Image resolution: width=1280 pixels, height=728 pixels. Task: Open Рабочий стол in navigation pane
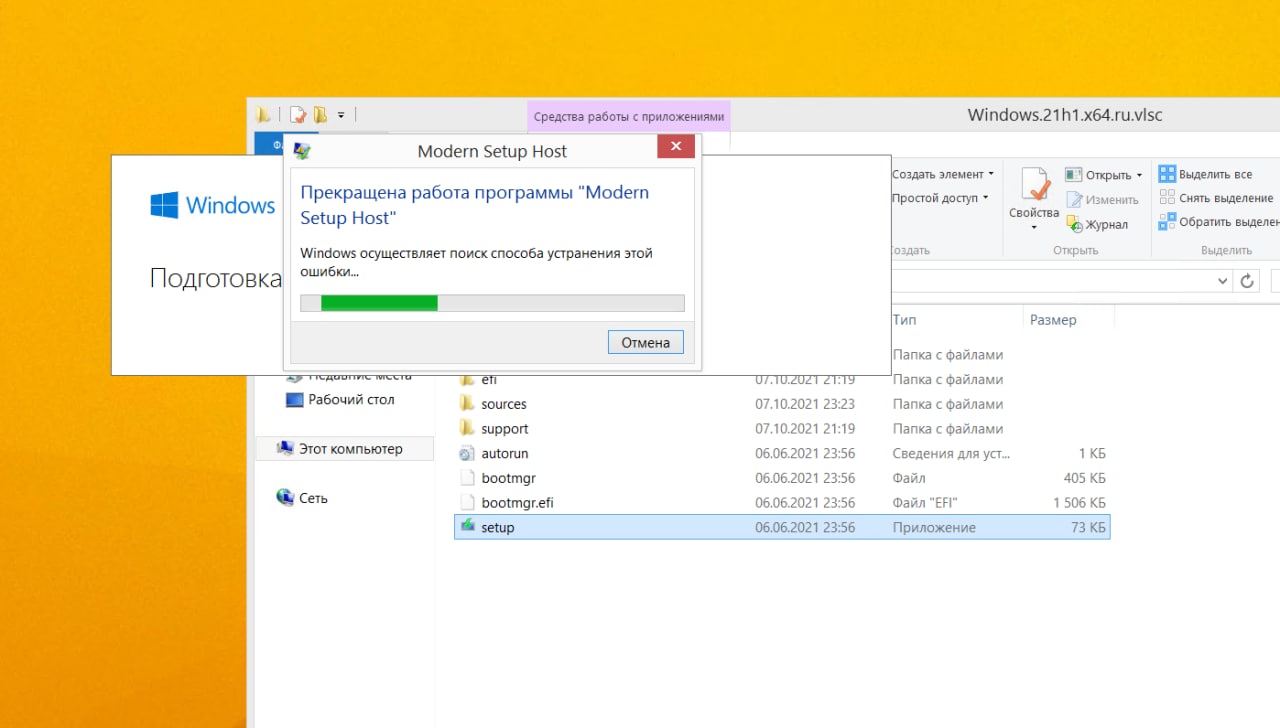[351, 399]
